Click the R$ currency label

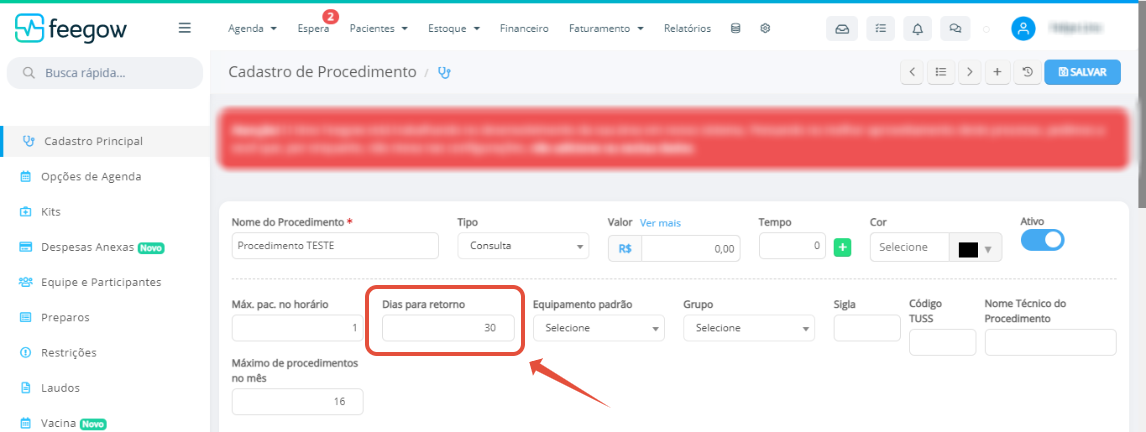625,249
